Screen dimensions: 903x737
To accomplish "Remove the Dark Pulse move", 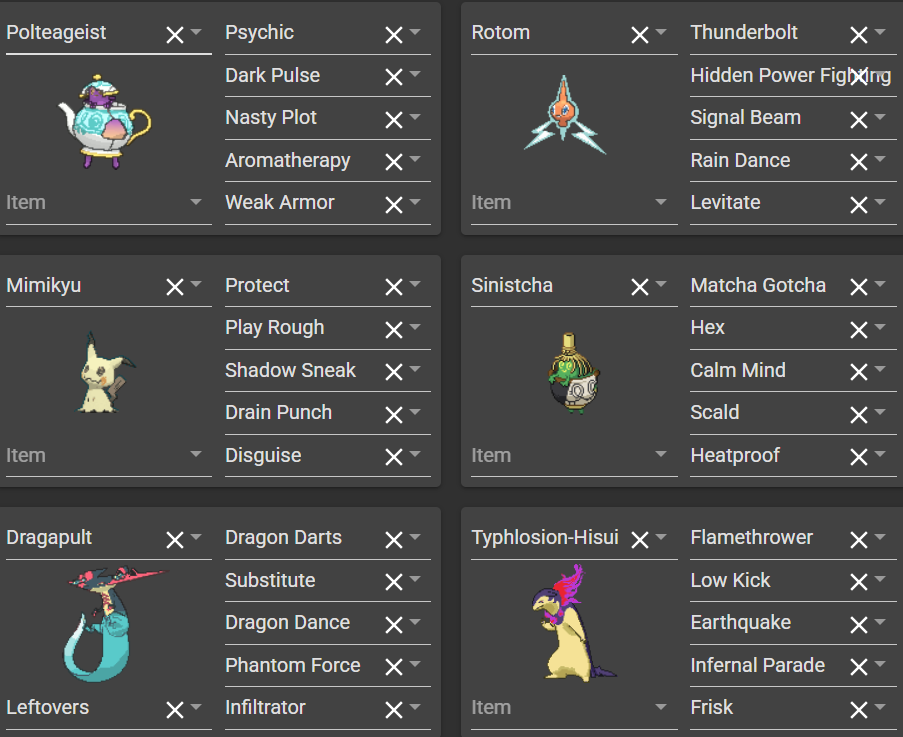I will pos(394,77).
